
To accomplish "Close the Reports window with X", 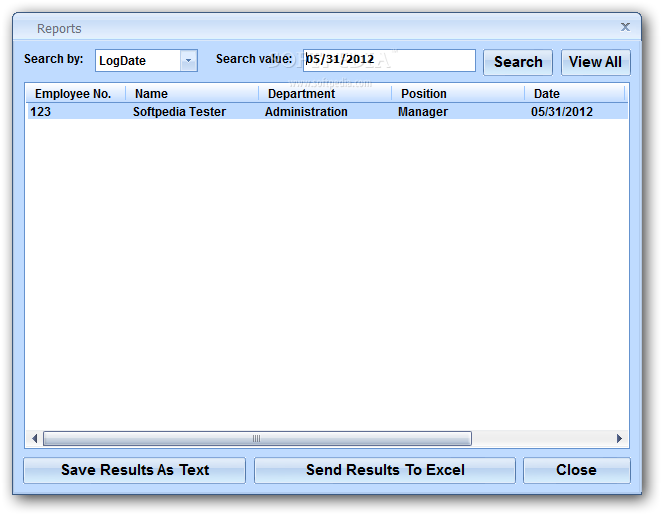I will point(625,27).
